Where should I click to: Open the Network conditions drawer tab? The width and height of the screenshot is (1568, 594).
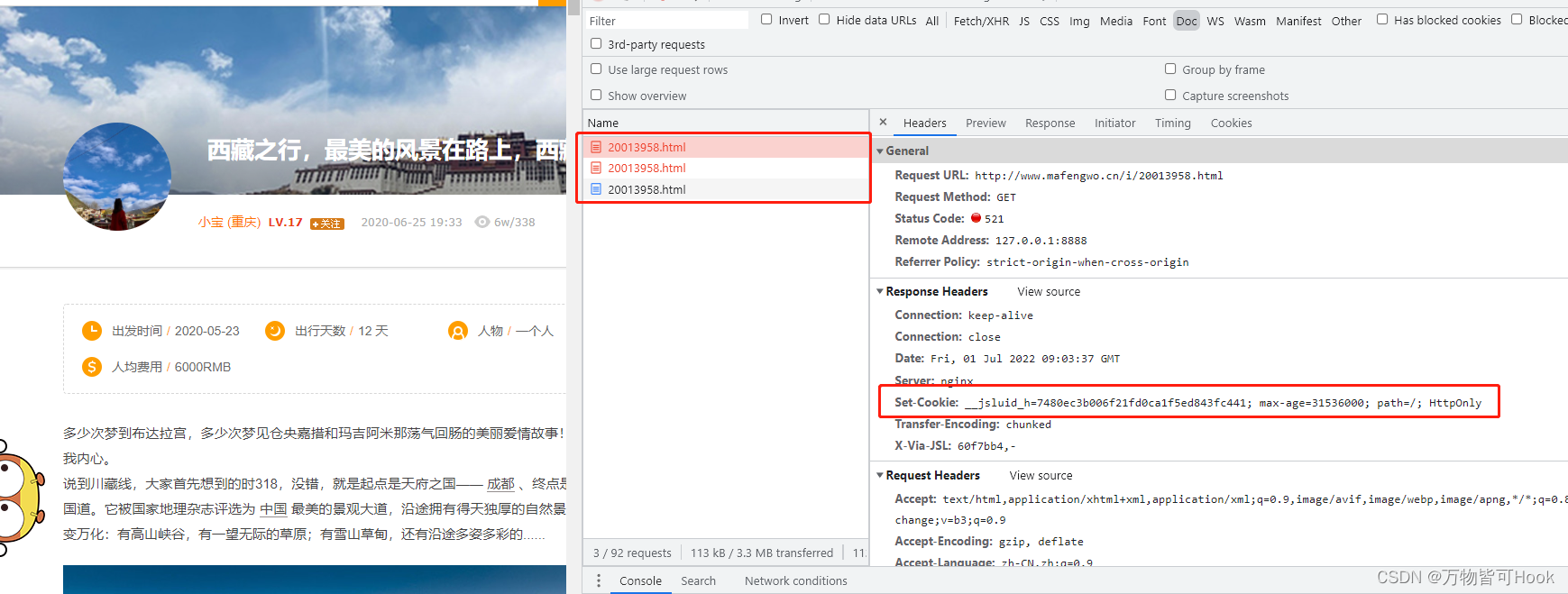click(x=796, y=581)
